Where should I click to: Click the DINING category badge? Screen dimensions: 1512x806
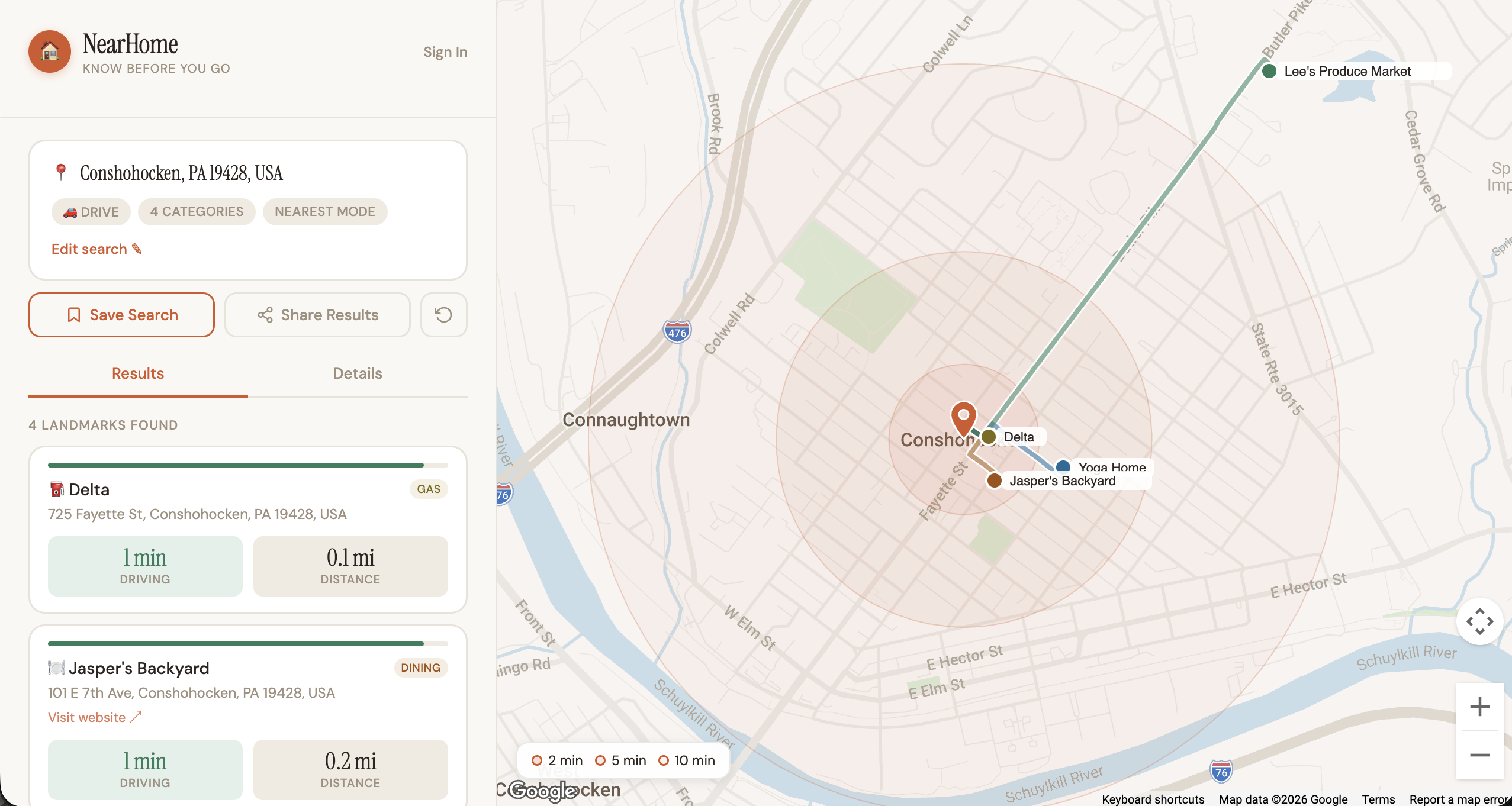point(421,668)
